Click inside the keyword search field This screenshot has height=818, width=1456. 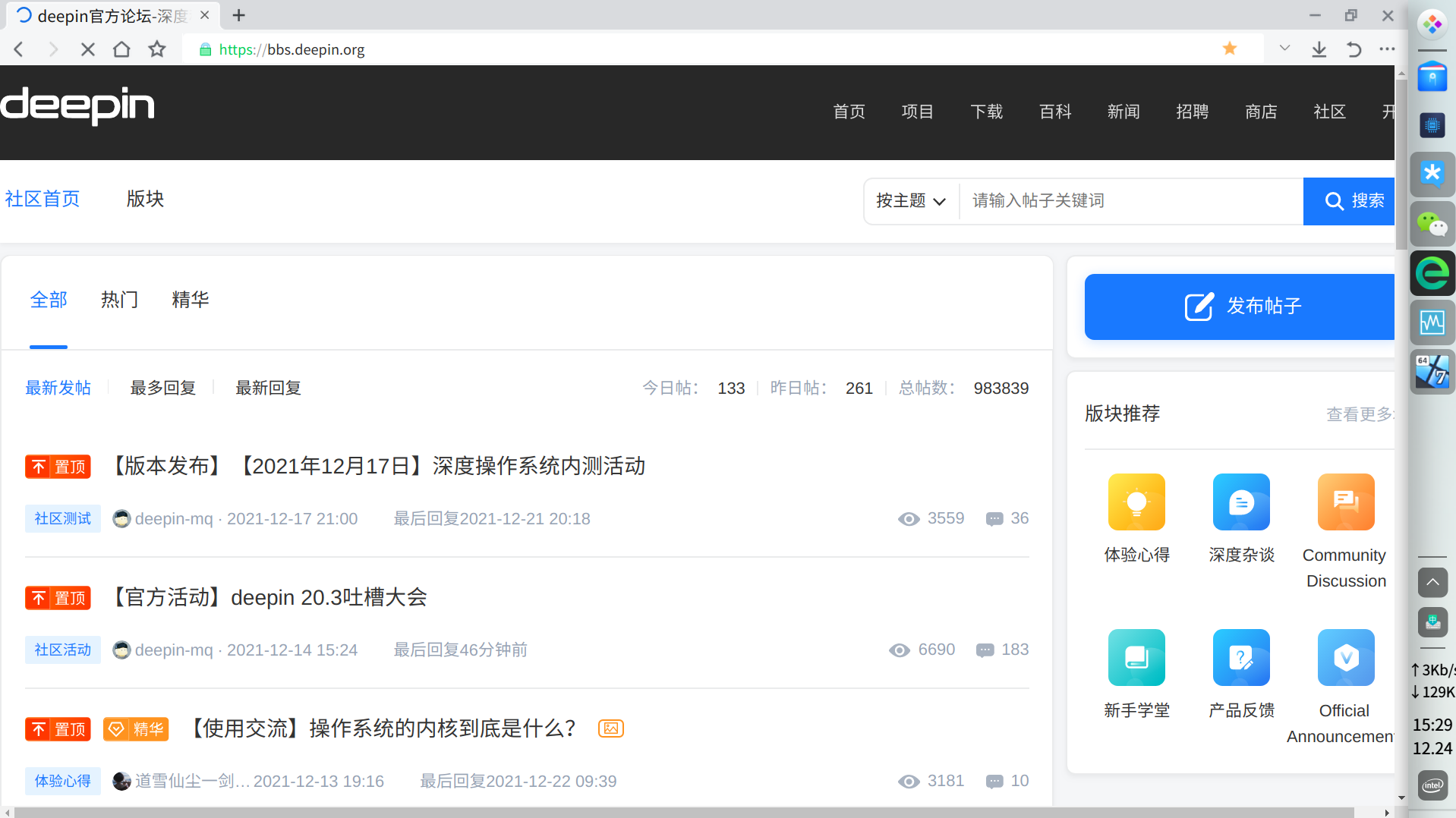[x=1131, y=201]
